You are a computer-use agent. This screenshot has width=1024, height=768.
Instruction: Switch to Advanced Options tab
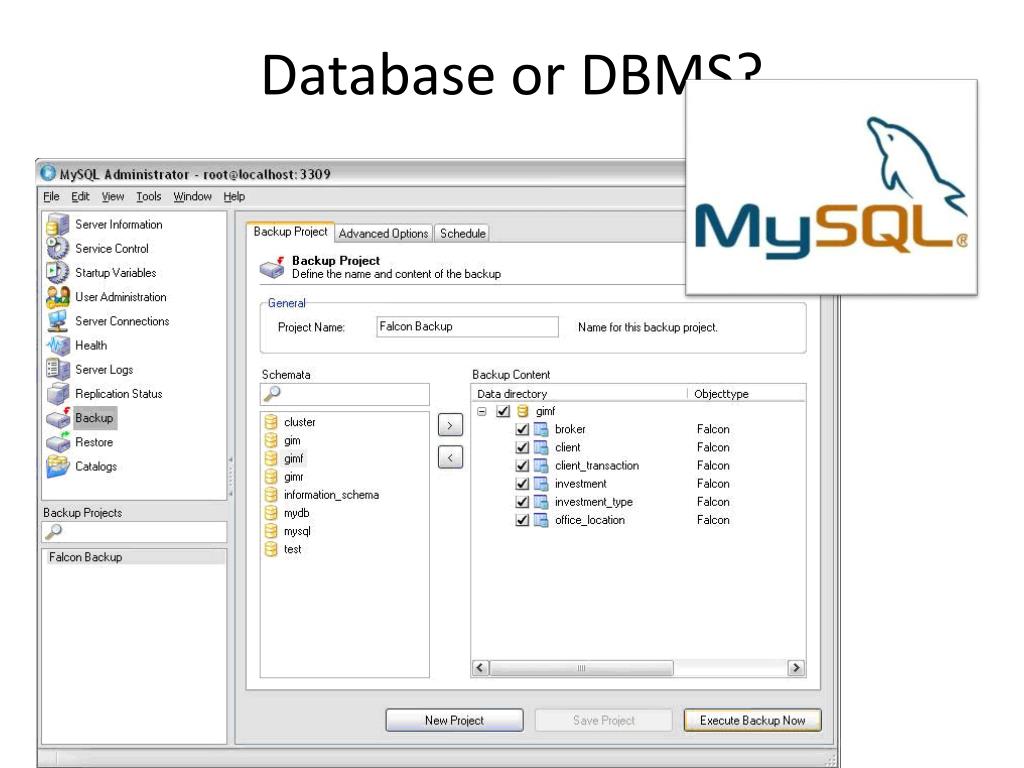(383, 233)
